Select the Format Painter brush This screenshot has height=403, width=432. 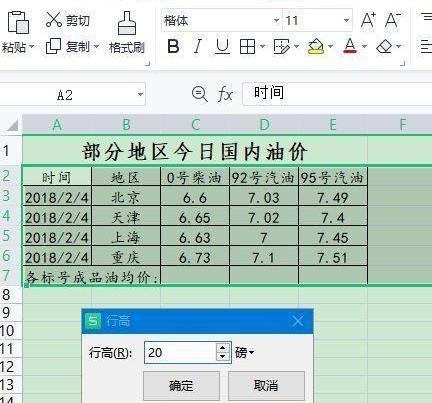coord(127,23)
